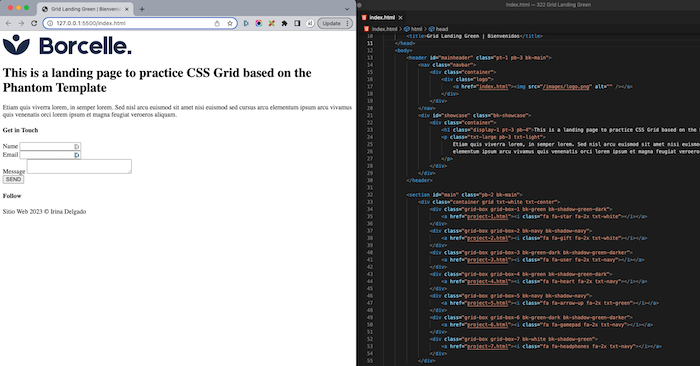Screen dimensions: 700x366
Task: Open a new Chrome tab
Action: (x=142, y=9)
